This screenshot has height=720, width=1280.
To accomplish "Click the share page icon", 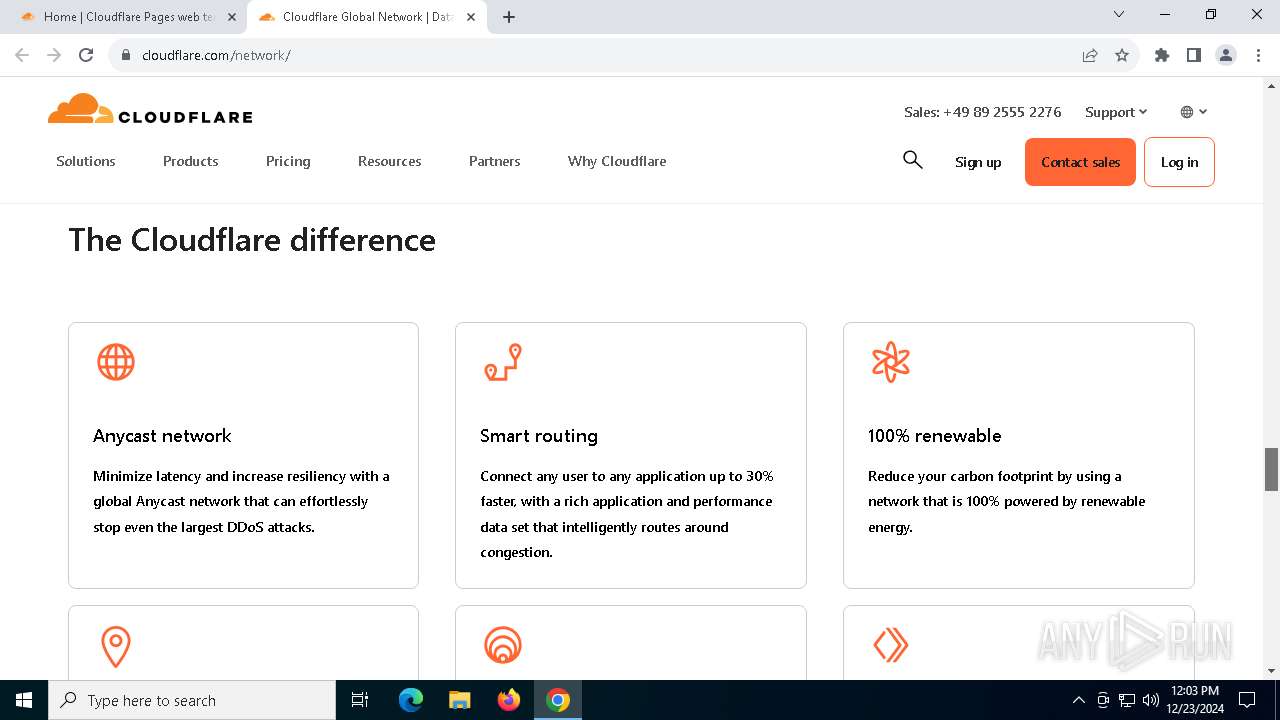I will [1090, 55].
